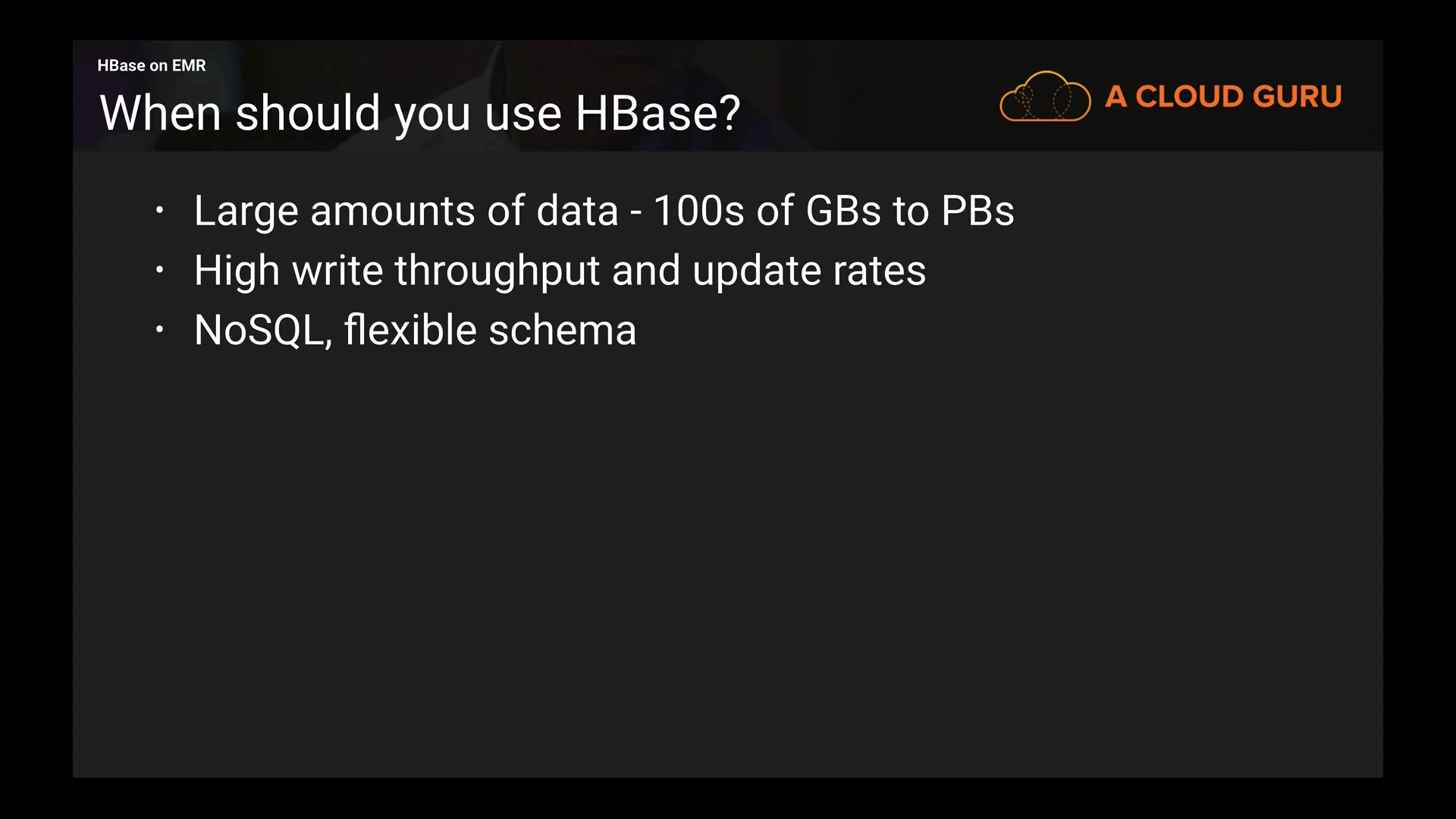Click PBs at end of first bullet

point(977,211)
